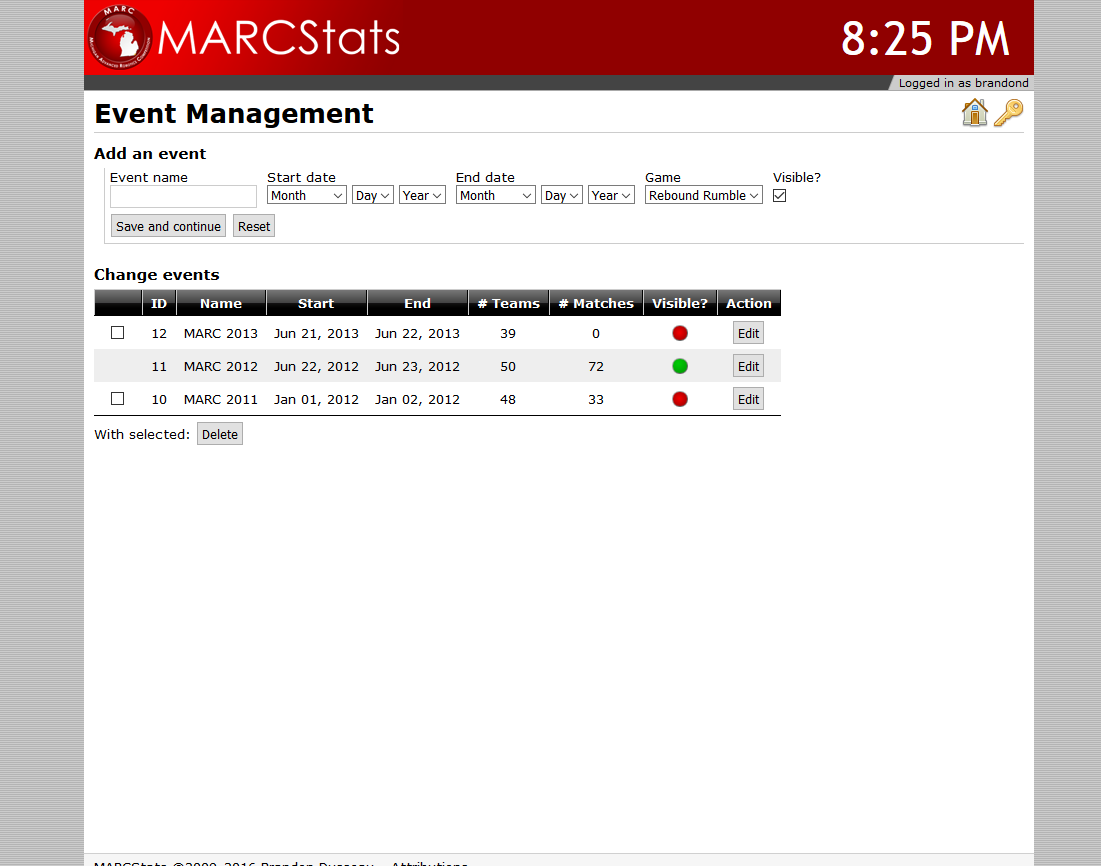The height and width of the screenshot is (866, 1101).
Task: Open the home icon
Action: [x=975, y=113]
